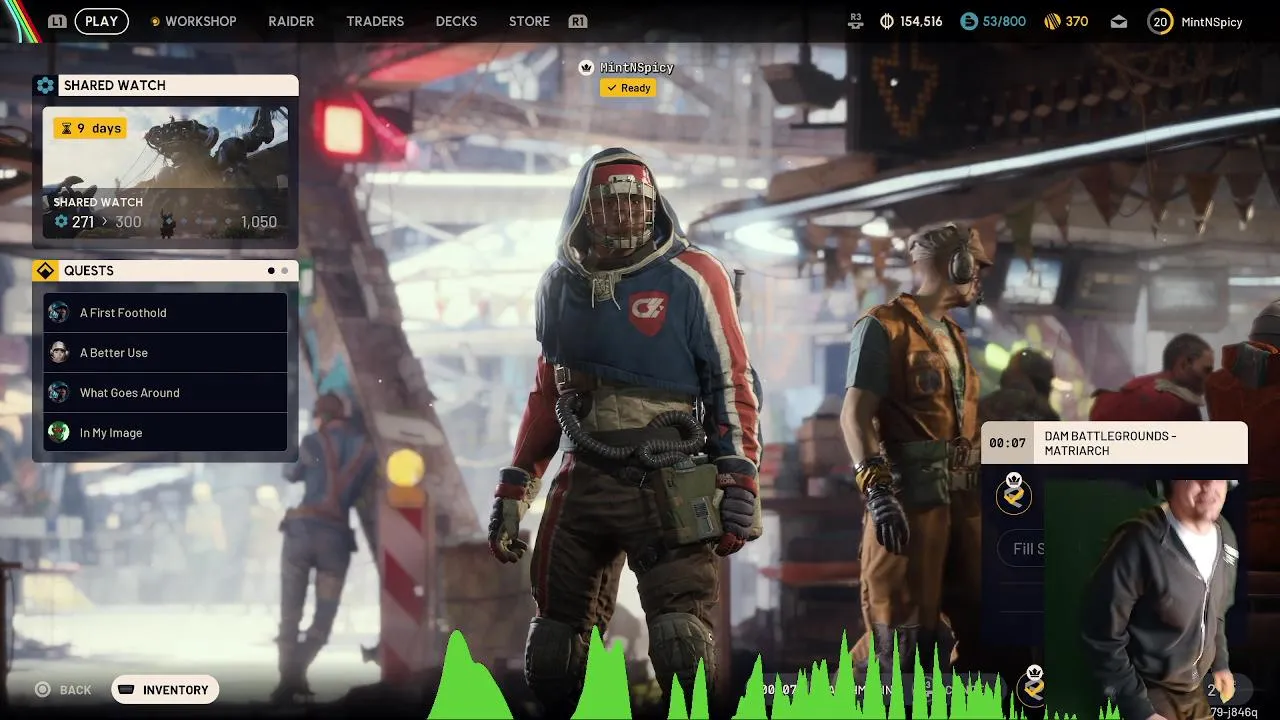Click the bottom party member emblem icon

[1034, 686]
